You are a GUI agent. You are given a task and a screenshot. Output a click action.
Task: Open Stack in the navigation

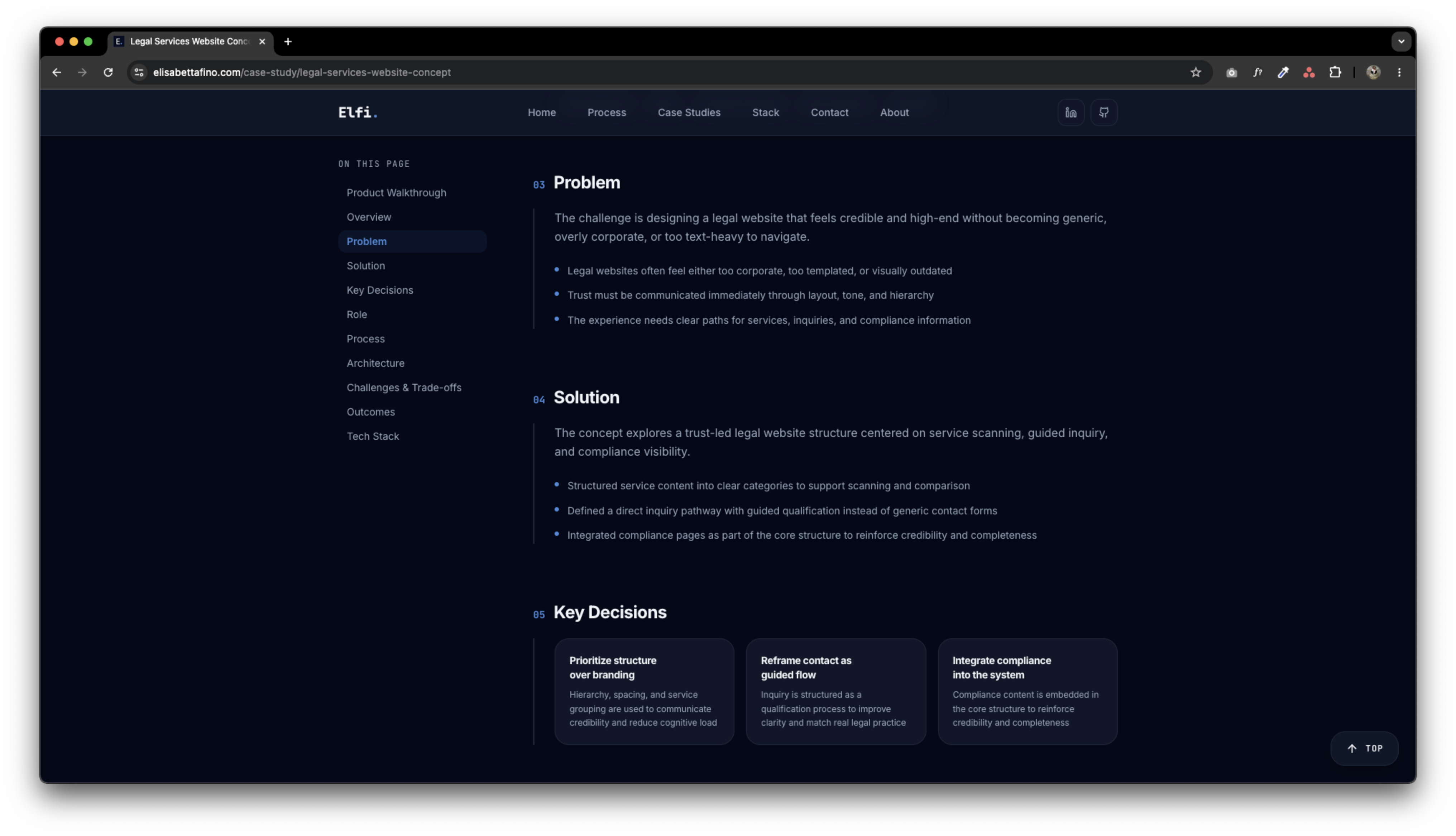click(x=765, y=112)
